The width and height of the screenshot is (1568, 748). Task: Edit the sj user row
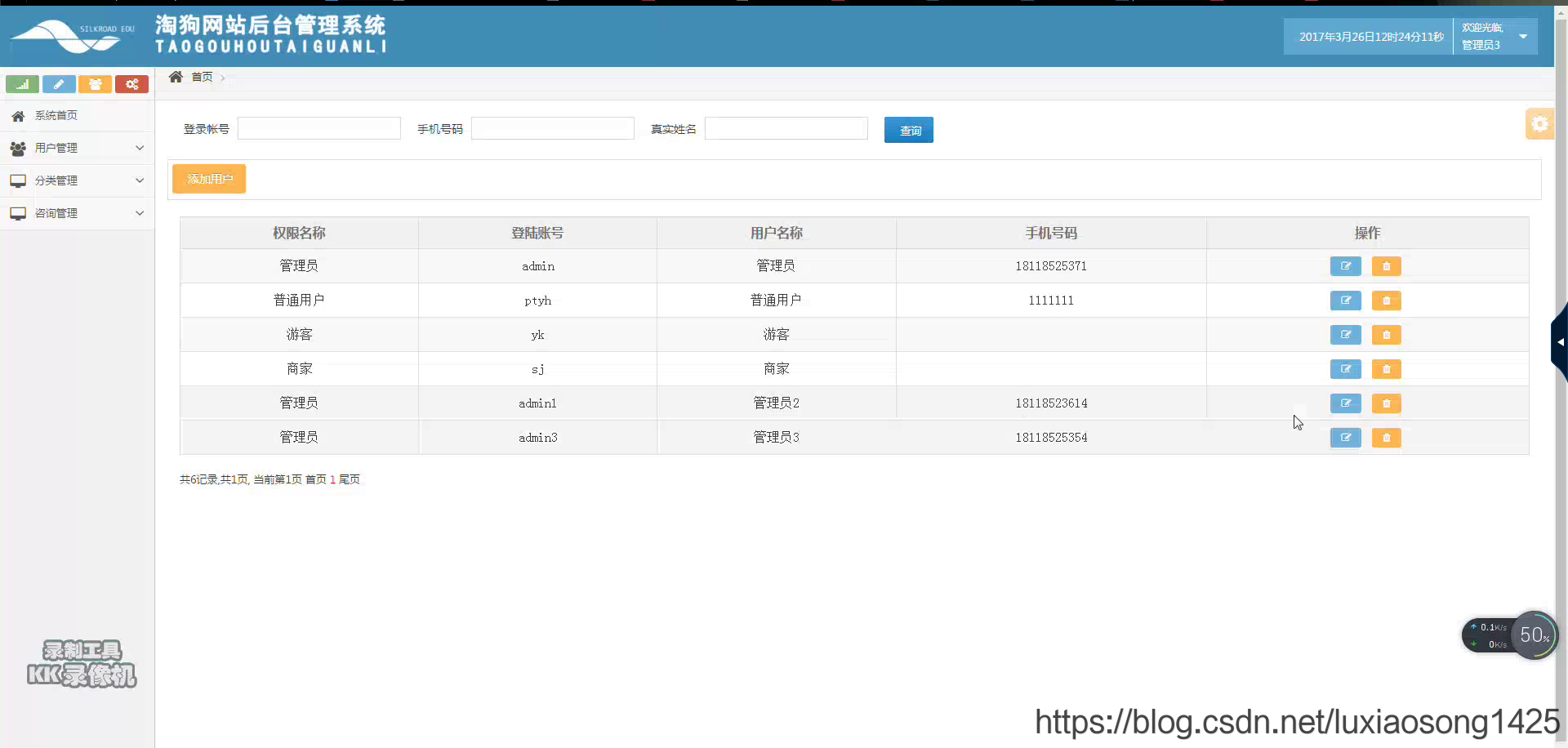click(x=1346, y=369)
